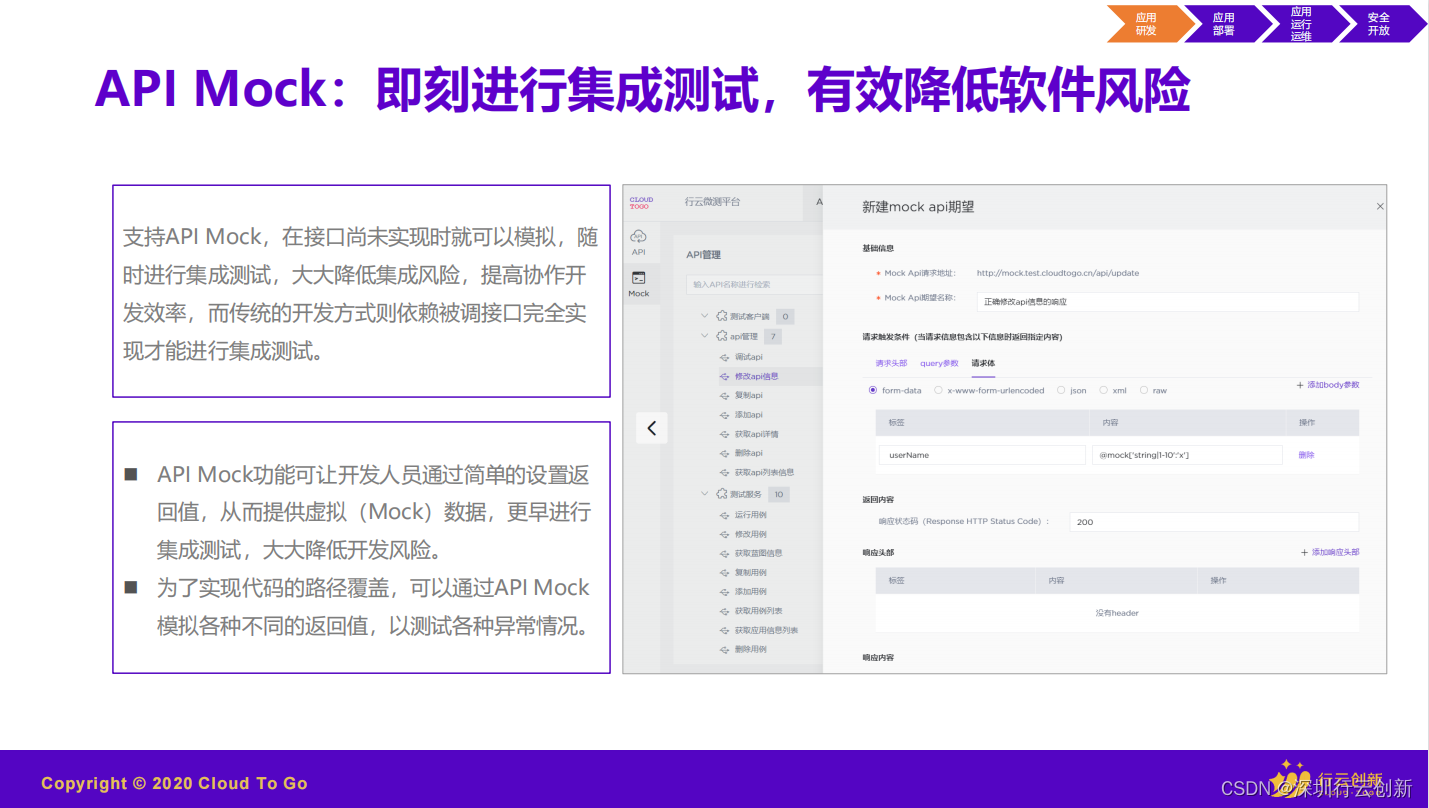Click 删除 in the userName row
The image size is (1429, 808).
[1306, 455]
